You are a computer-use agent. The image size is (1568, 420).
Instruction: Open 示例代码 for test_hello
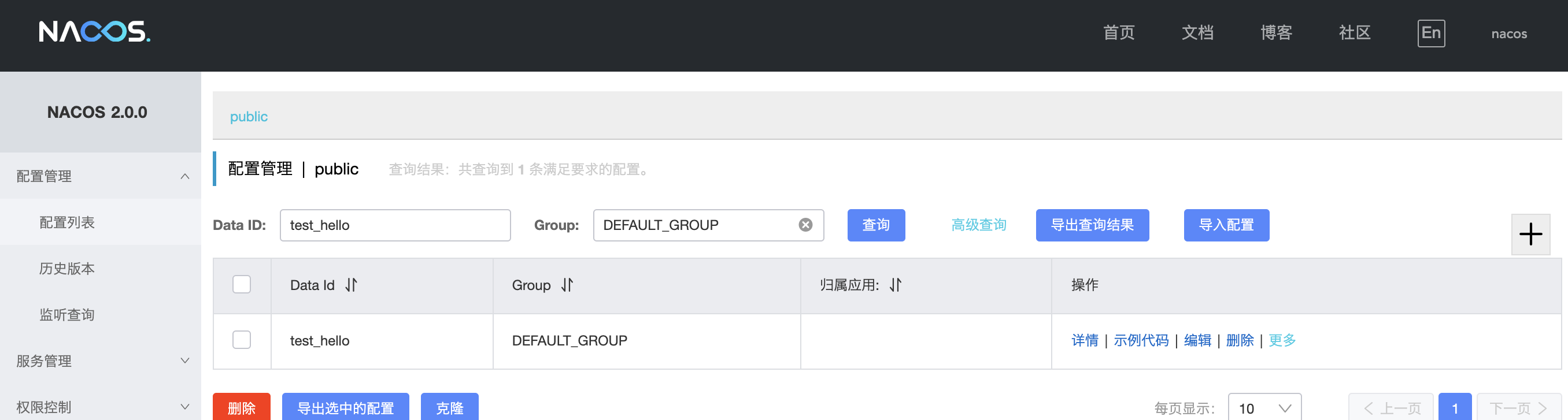[1141, 340]
